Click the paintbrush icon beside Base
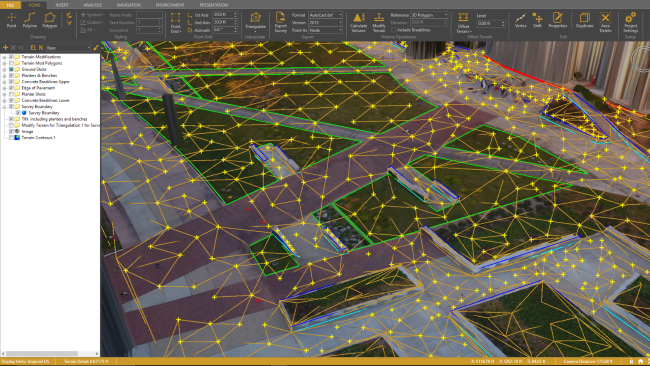This screenshot has width=650, height=366. (x=96, y=48)
